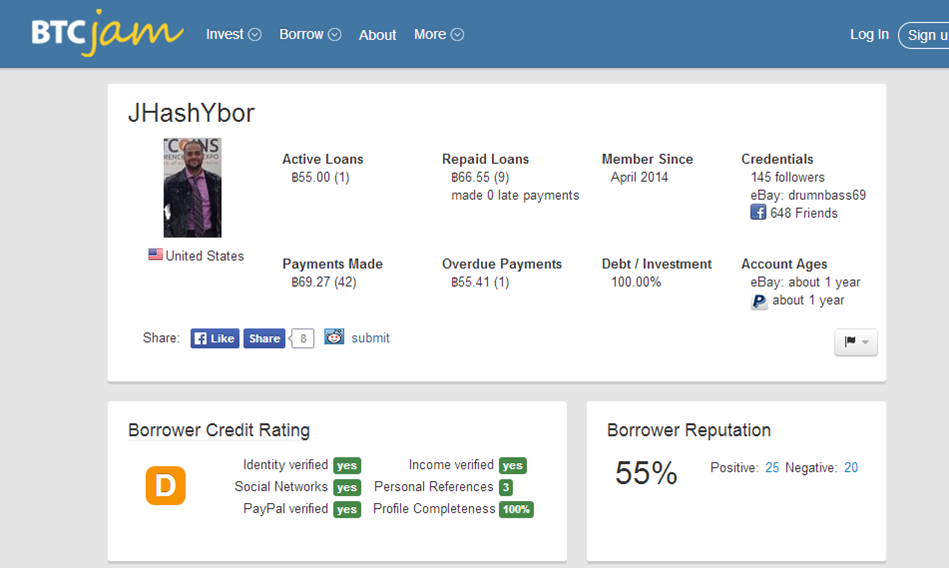The height and width of the screenshot is (568, 949).
Task: Click the PayPal icon under Account Ages
Action: (x=759, y=301)
